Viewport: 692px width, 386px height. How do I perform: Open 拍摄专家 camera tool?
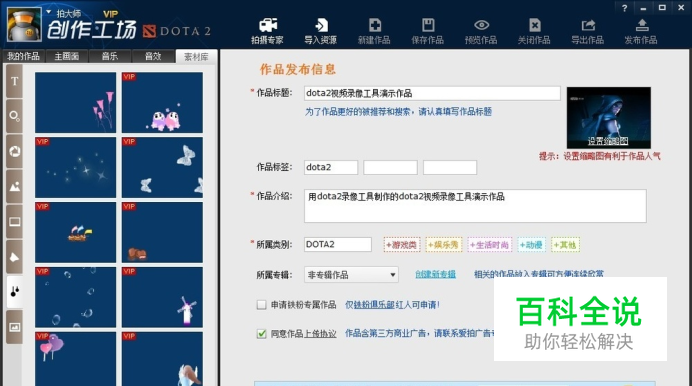267,31
